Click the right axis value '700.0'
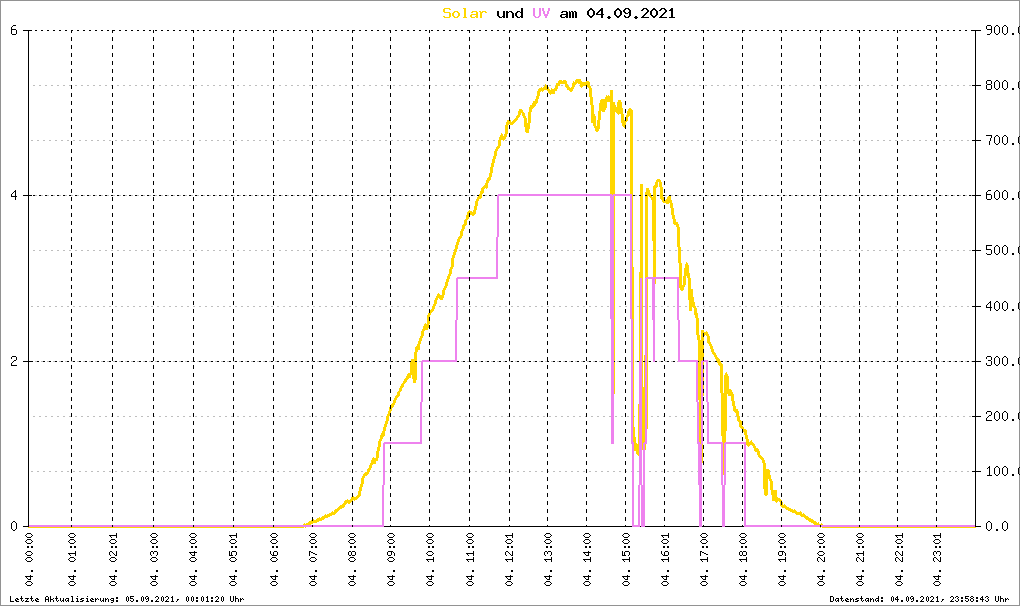This screenshot has width=1020, height=606. point(1002,140)
